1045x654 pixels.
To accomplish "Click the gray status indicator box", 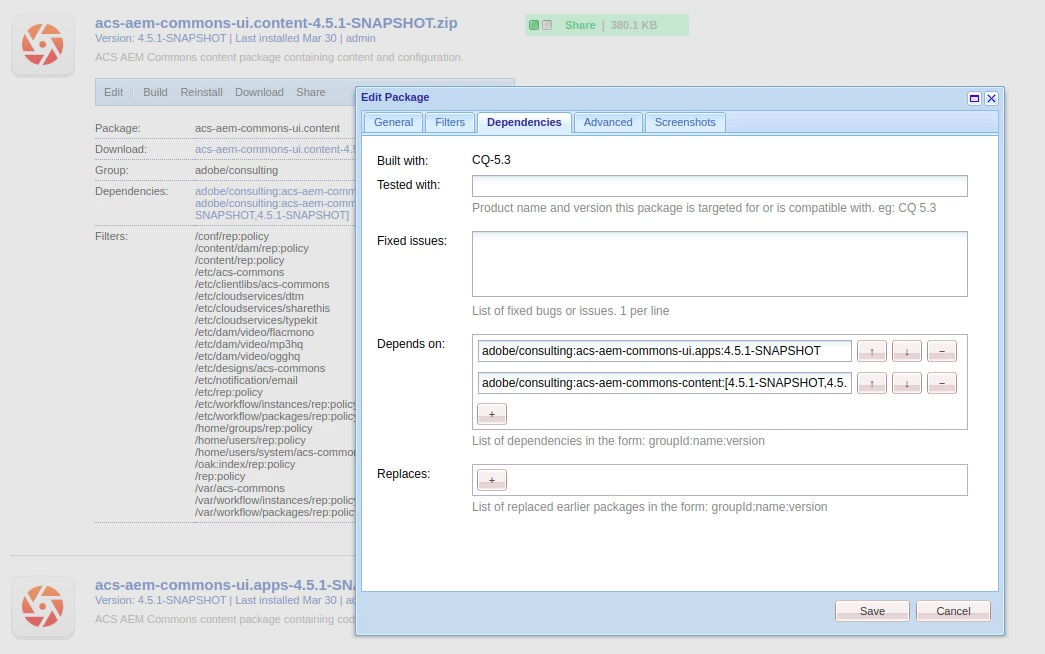I will 547,25.
